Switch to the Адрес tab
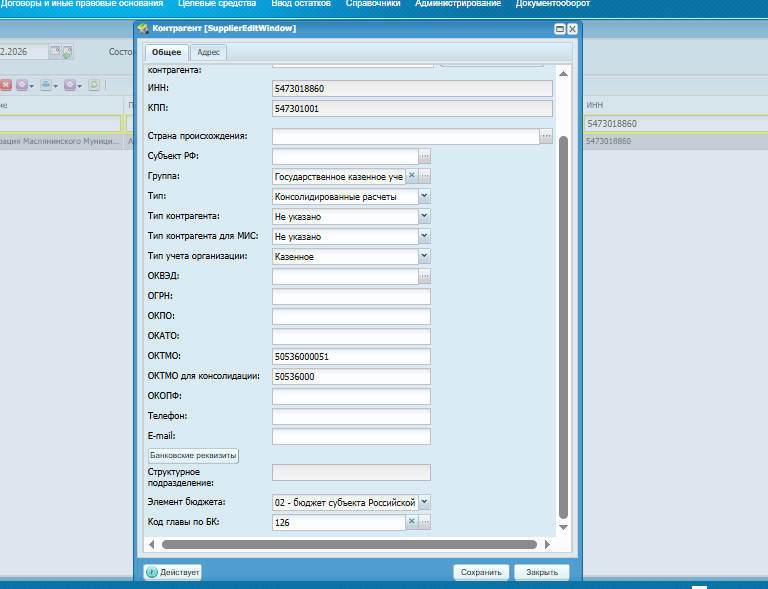 click(208, 52)
